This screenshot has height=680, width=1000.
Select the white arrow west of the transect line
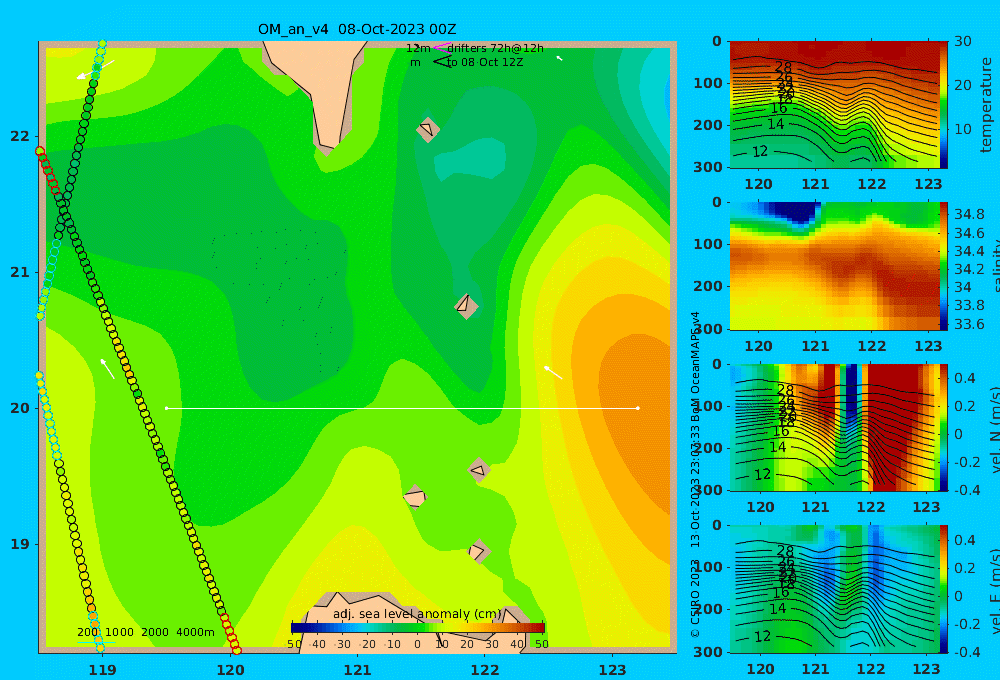pyautogui.click(x=107, y=369)
